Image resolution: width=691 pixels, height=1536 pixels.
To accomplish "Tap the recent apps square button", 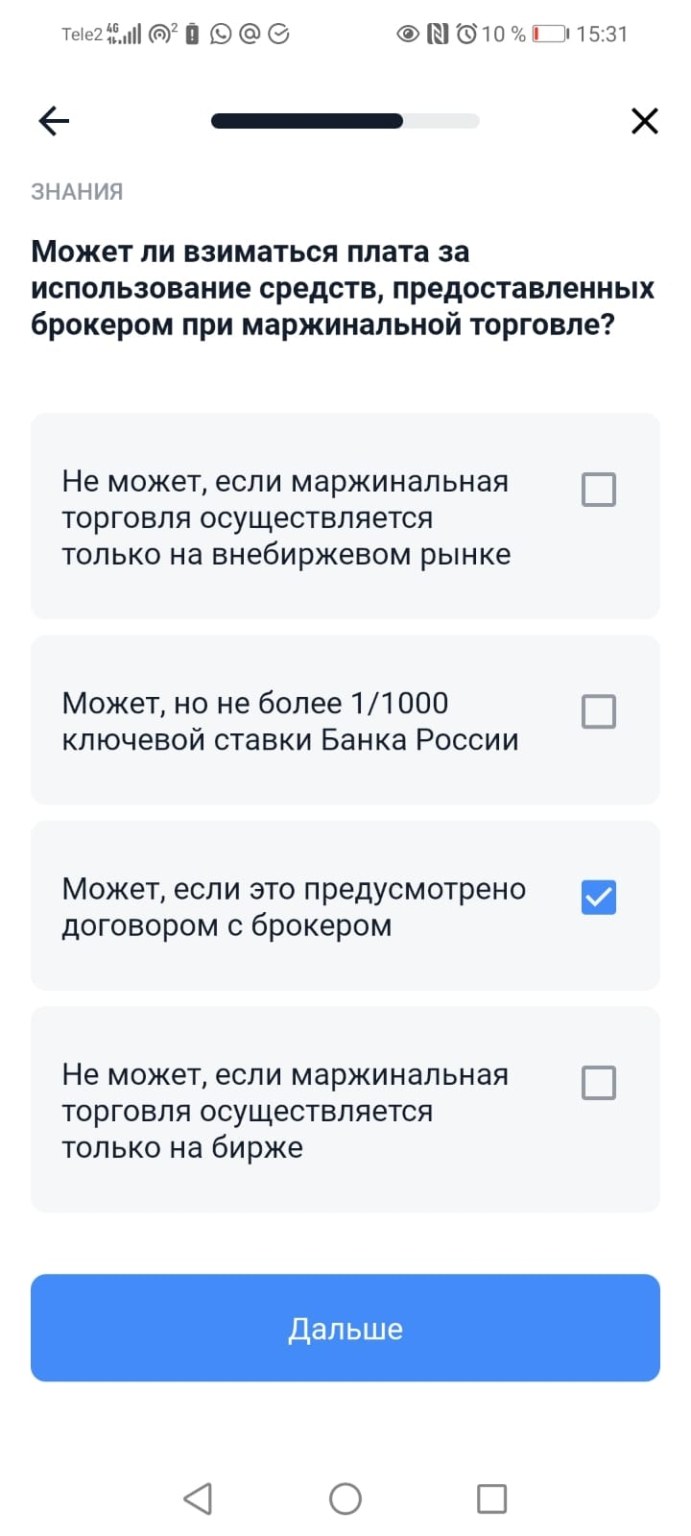I will [x=492, y=1498].
